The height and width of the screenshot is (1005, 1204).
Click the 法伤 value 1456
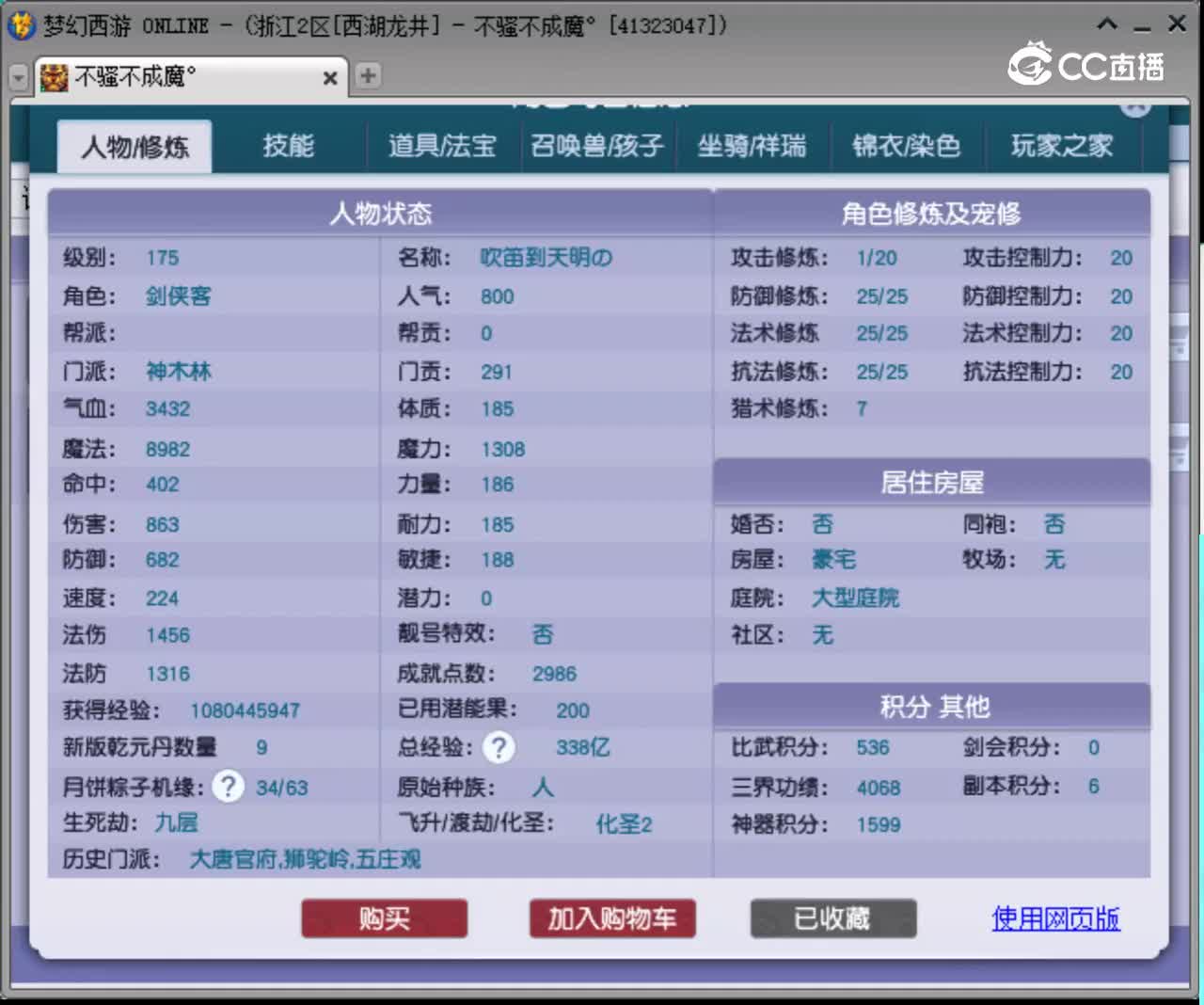[x=167, y=635]
